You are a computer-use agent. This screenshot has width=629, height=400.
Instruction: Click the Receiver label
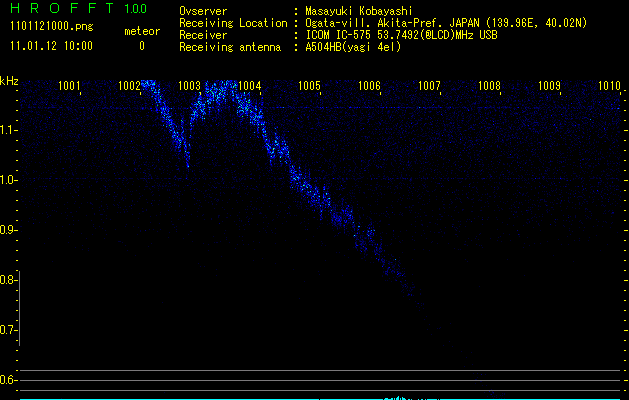tap(203, 35)
